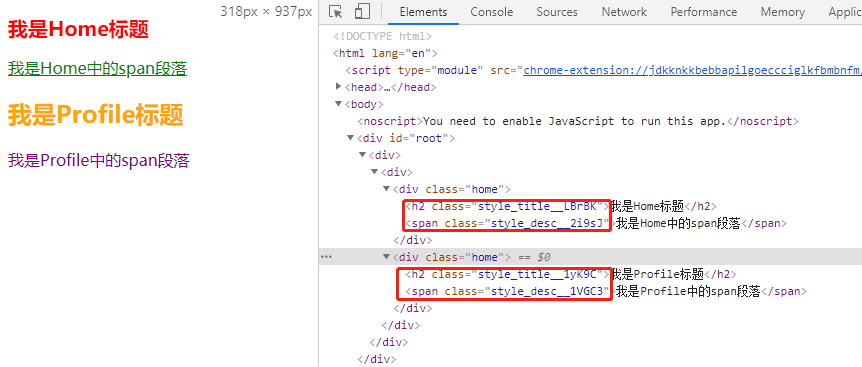Open the Console tab
This screenshot has width=862, height=367.
(x=491, y=12)
